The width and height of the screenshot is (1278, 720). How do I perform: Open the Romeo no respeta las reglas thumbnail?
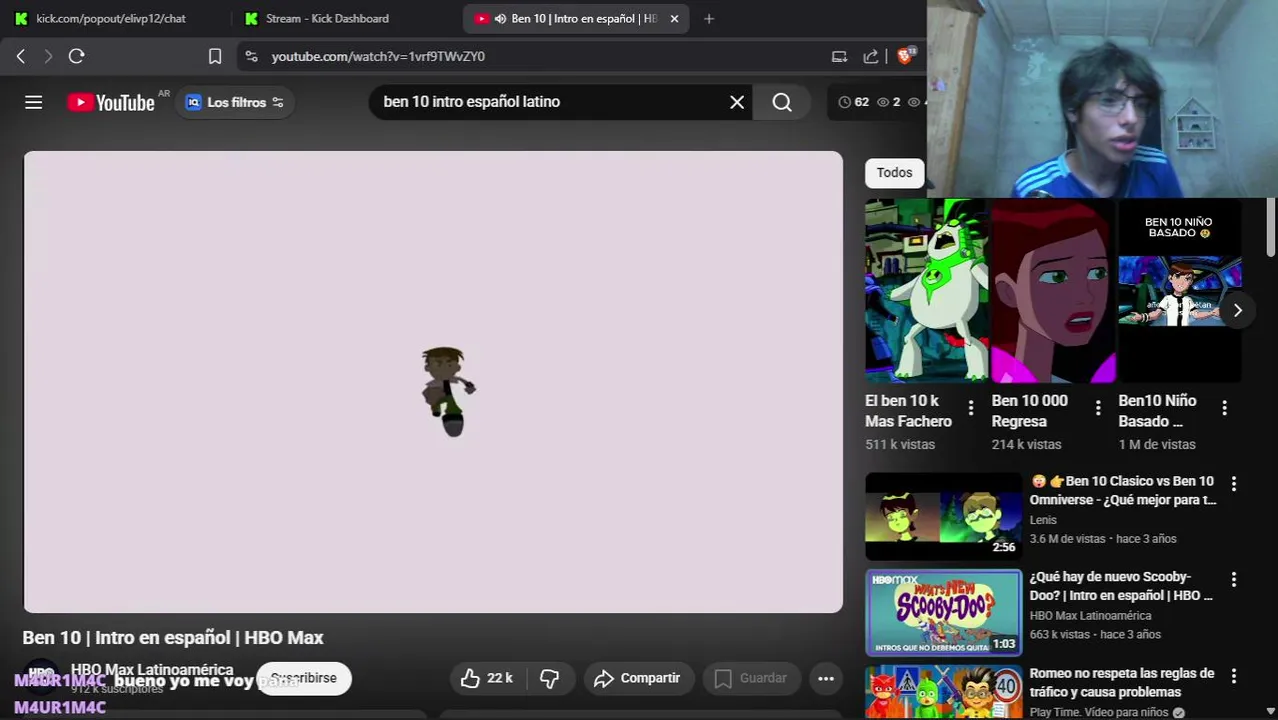943,692
